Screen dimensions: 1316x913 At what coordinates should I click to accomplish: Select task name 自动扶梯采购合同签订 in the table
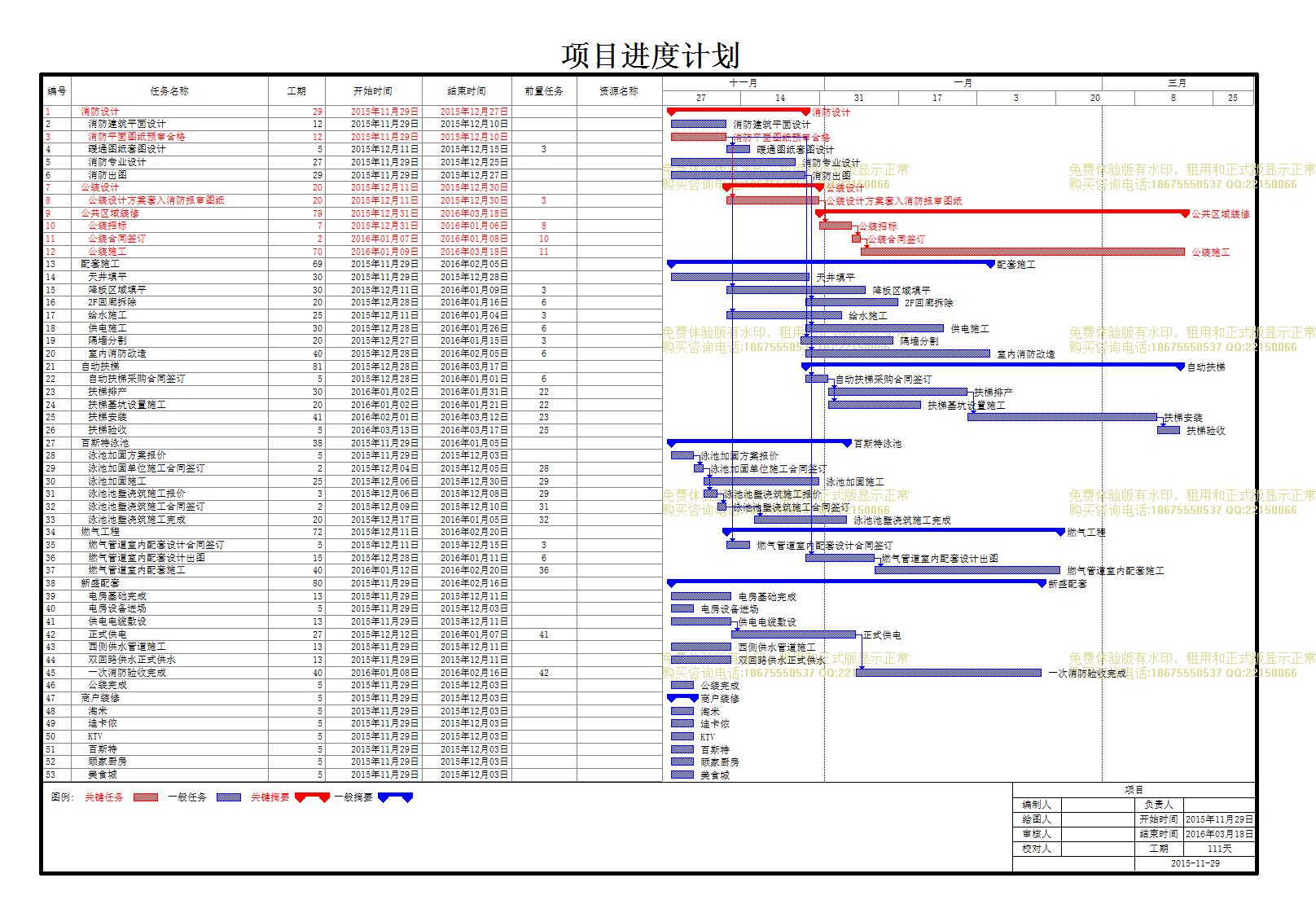click(x=137, y=379)
